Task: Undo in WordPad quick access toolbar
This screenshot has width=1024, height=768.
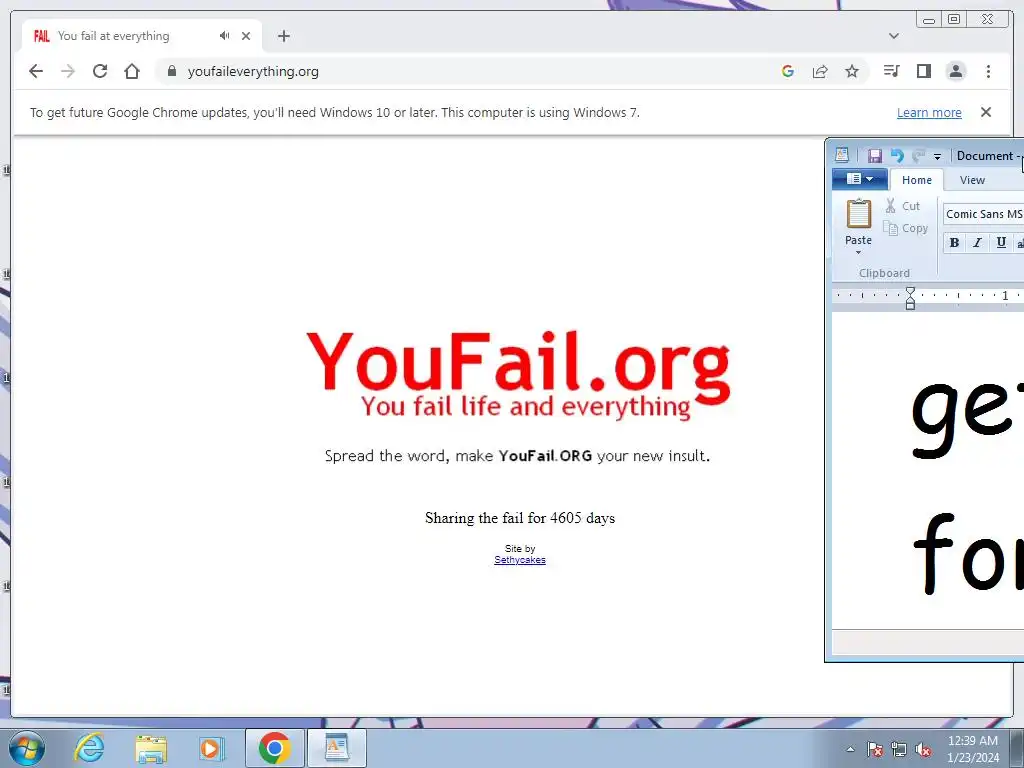Action: coord(897,155)
